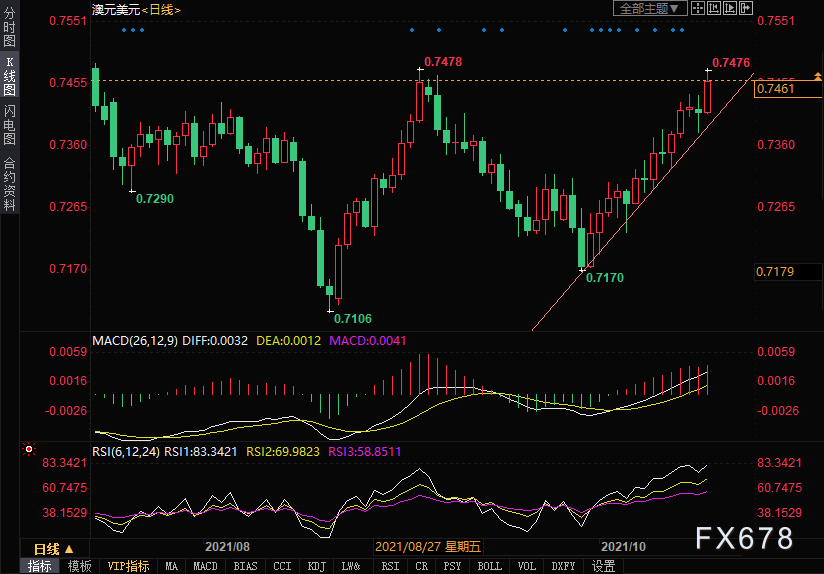Click the 0.7461 current price label
The width and height of the screenshot is (824, 574).
pyautogui.click(x=778, y=90)
